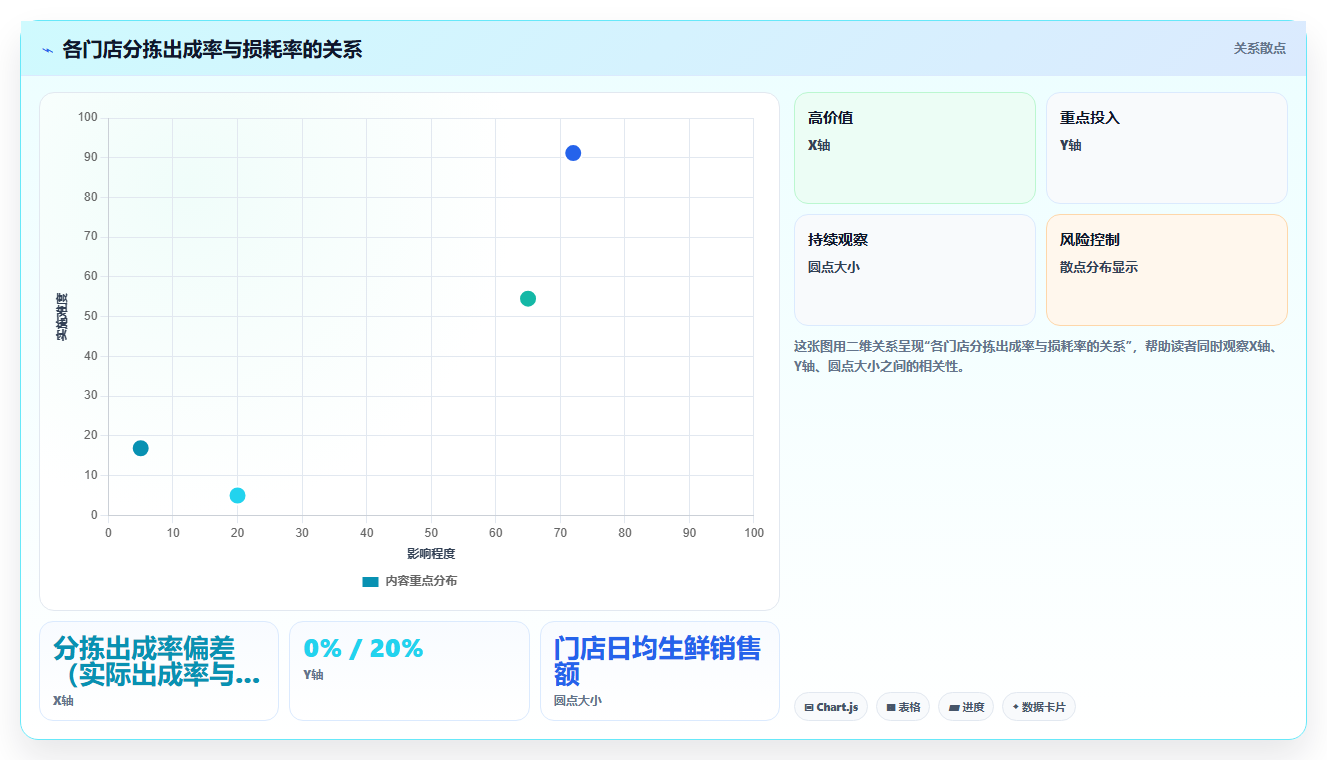This screenshot has width=1327, height=760.
Task: Click the 散点分布显示 text in 风险控制 card
Action: point(1099,268)
